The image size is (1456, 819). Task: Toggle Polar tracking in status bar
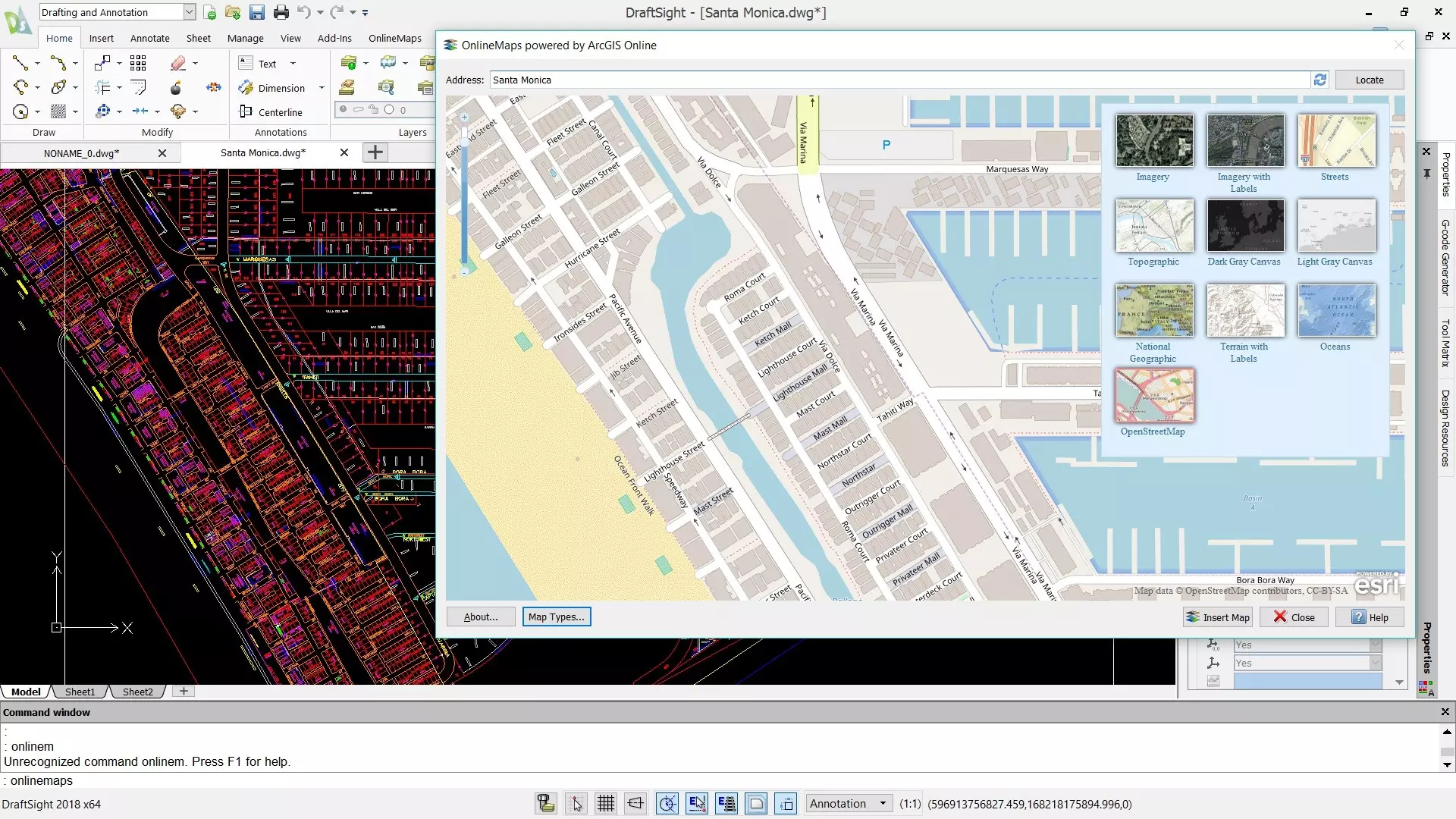(x=667, y=803)
